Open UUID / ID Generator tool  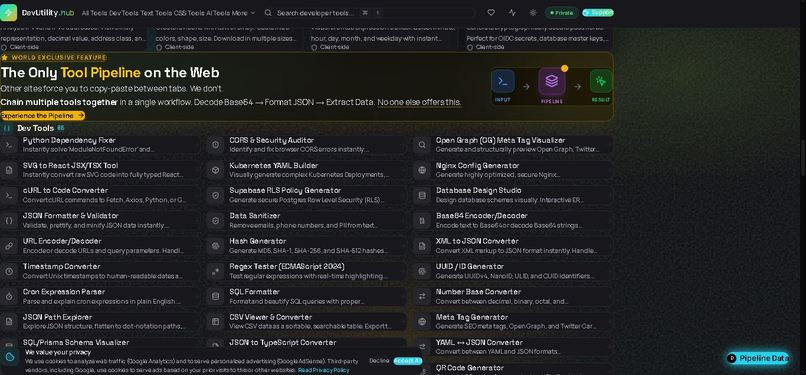click(x=513, y=271)
